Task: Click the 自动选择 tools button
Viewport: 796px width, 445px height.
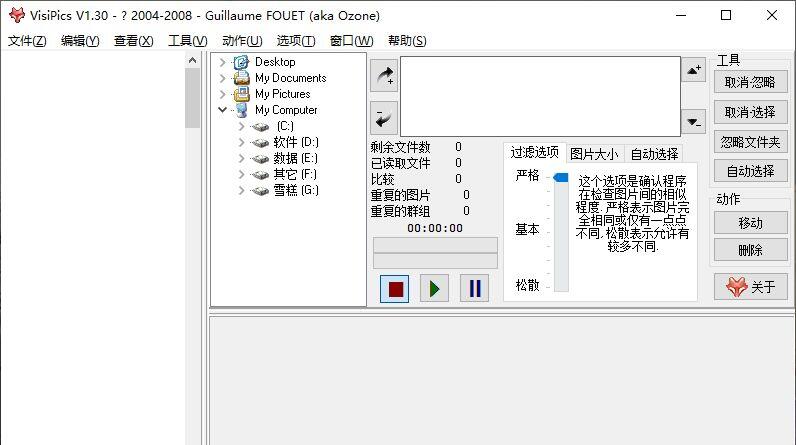Action: pyautogui.click(x=750, y=172)
